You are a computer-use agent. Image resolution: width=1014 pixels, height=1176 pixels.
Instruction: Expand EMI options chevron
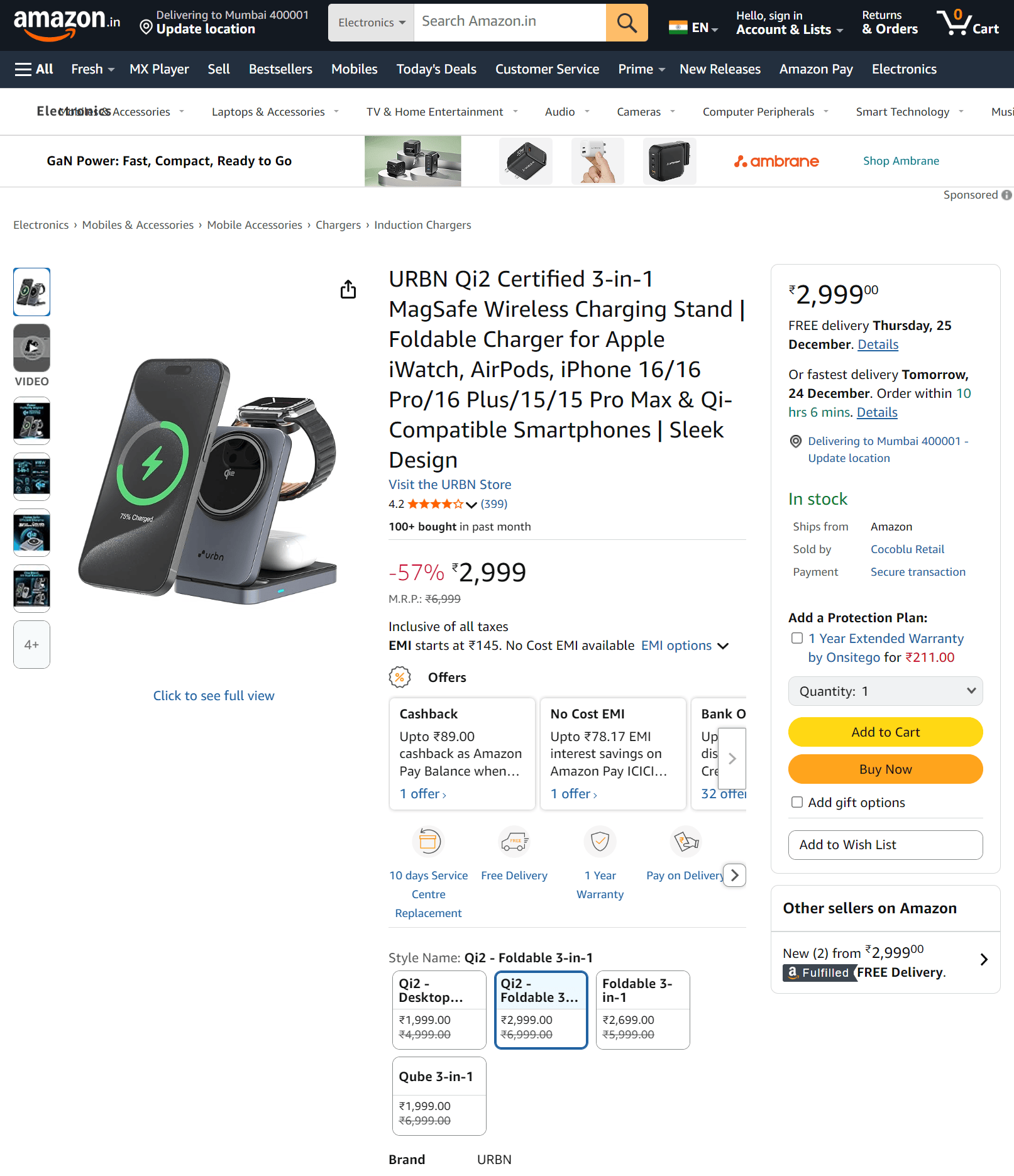pyautogui.click(x=723, y=646)
